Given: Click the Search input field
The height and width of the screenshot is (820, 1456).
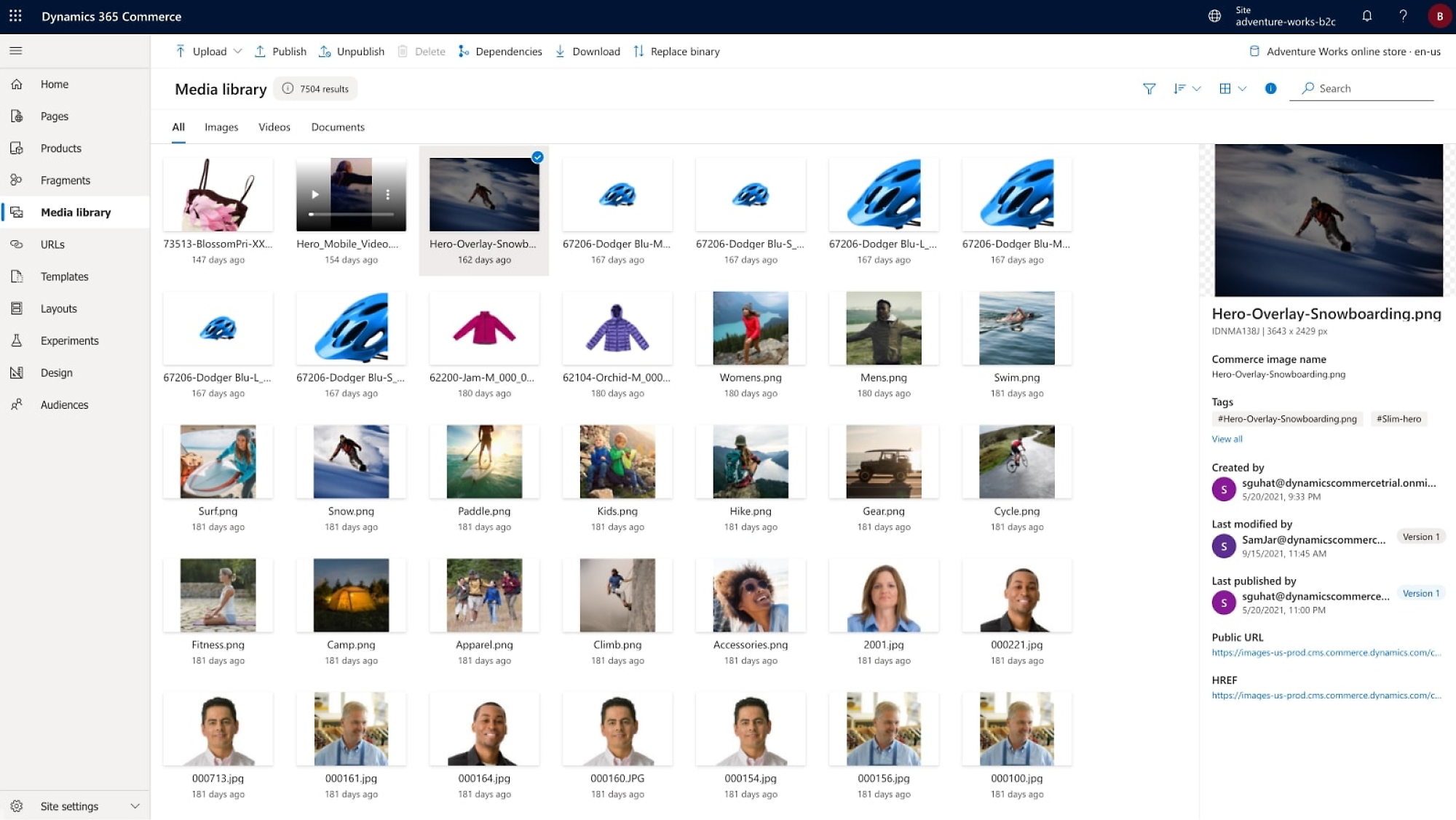Looking at the screenshot, I should [x=1374, y=88].
